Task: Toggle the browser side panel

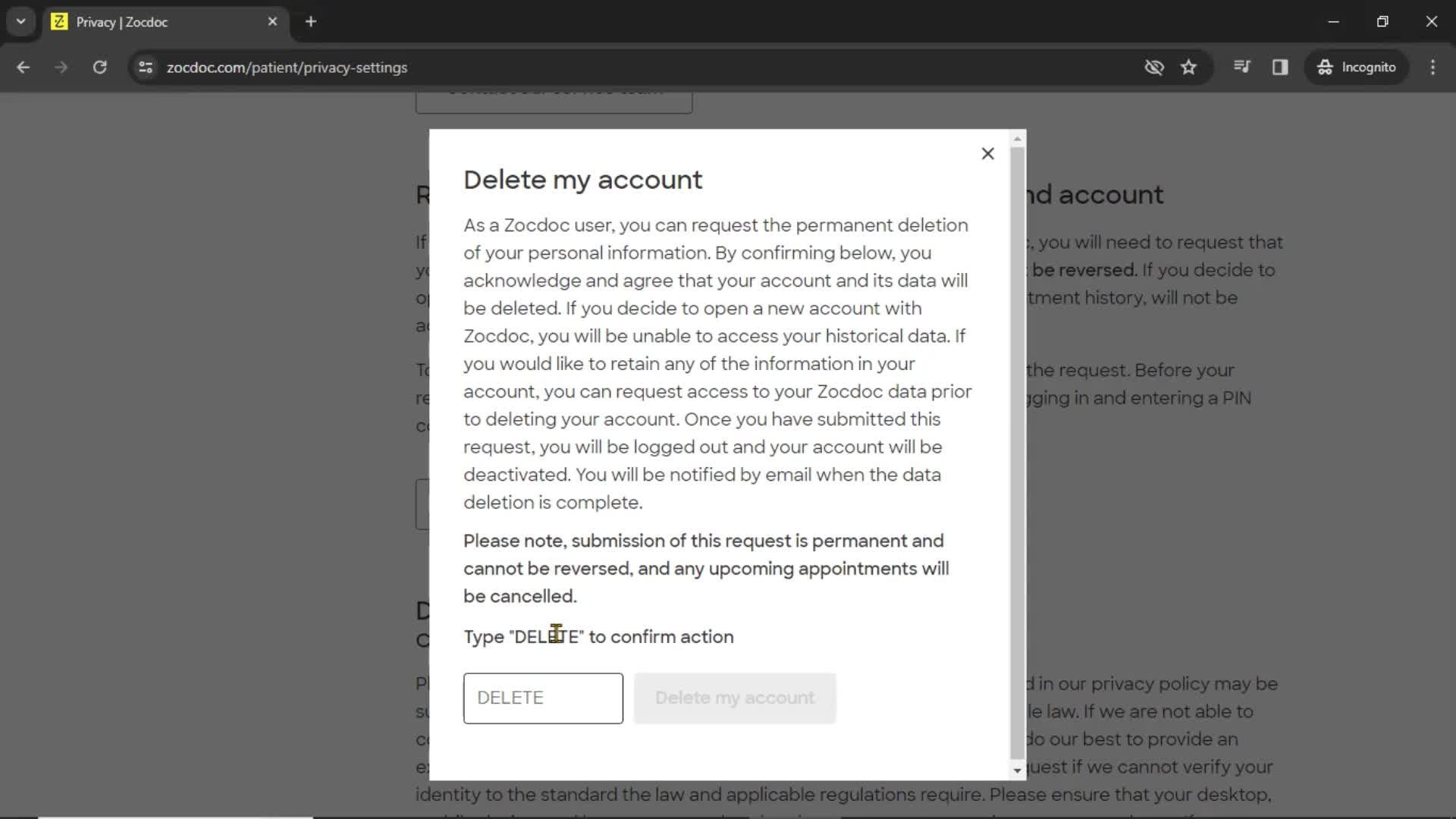Action: click(1280, 67)
